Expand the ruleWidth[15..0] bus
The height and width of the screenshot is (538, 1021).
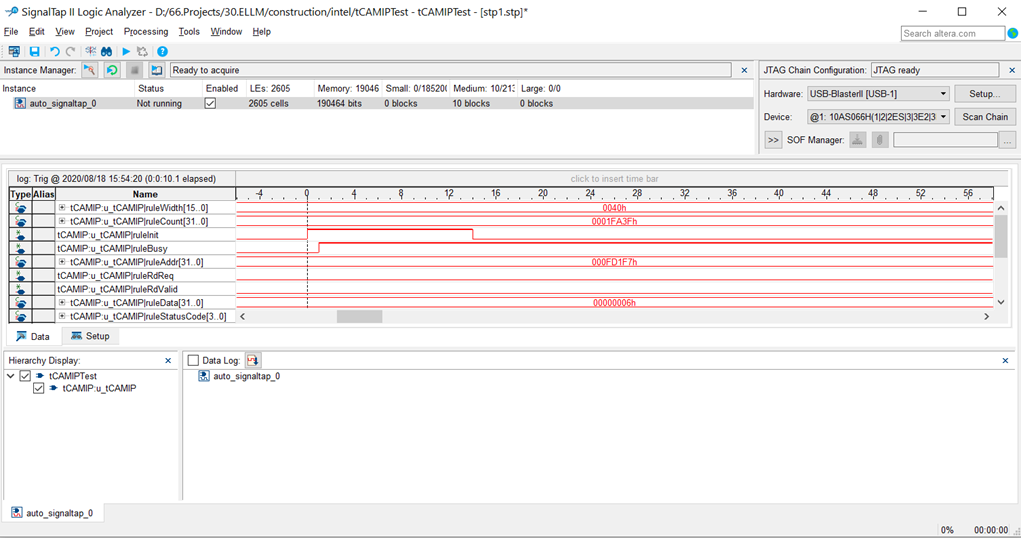point(62,208)
